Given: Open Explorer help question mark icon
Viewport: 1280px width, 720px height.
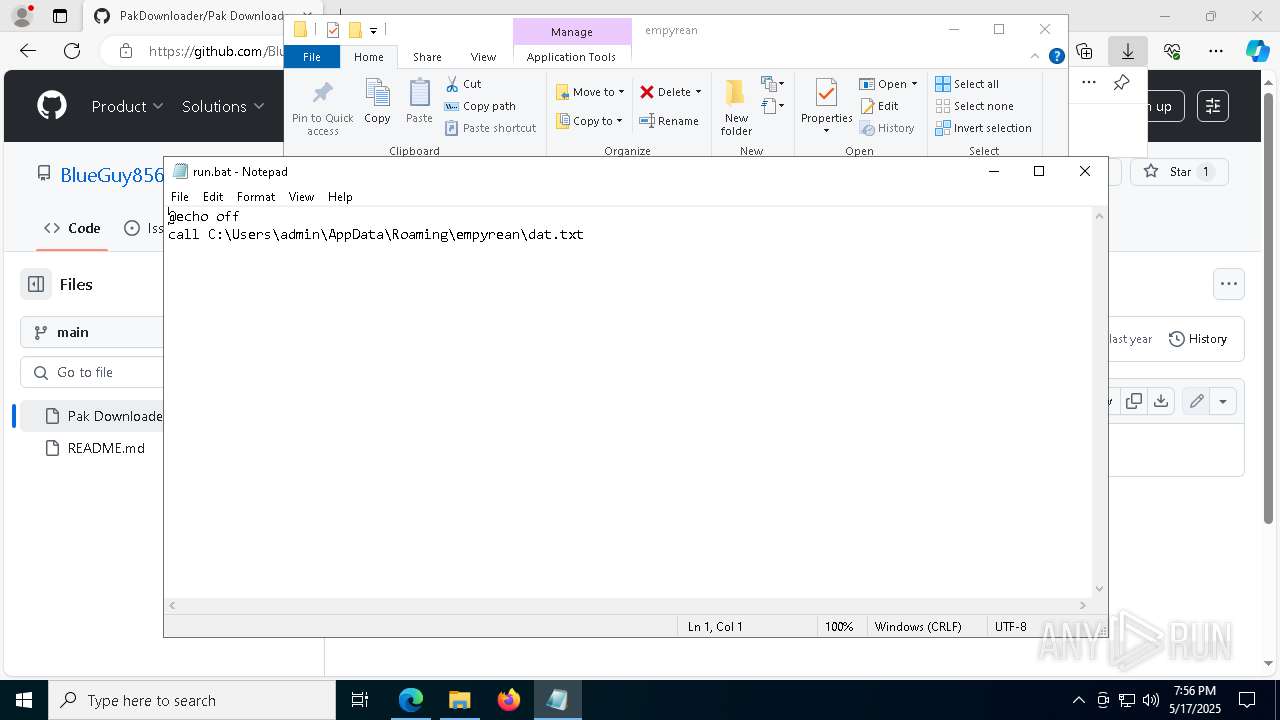Looking at the screenshot, I should coord(1056,56).
